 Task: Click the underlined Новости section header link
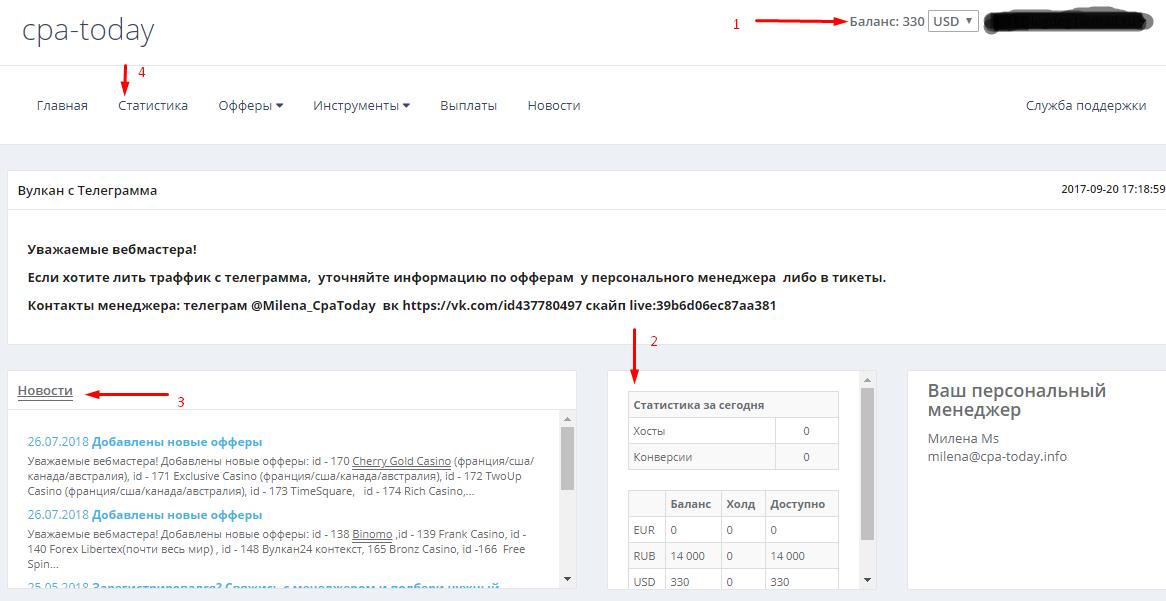pyautogui.click(x=44, y=391)
